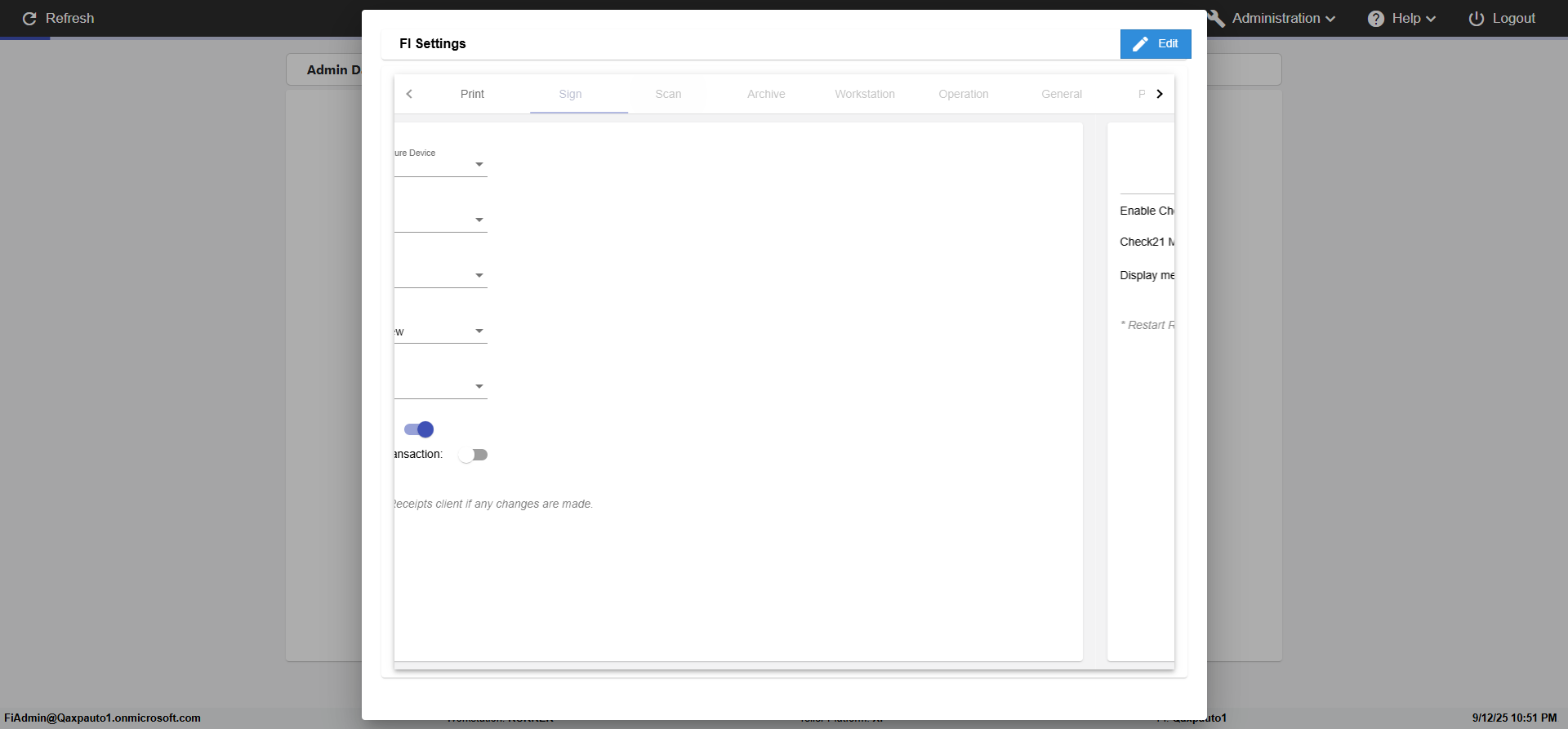Switch to the Print tab
This screenshot has width=1568, height=729.
pyautogui.click(x=472, y=94)
